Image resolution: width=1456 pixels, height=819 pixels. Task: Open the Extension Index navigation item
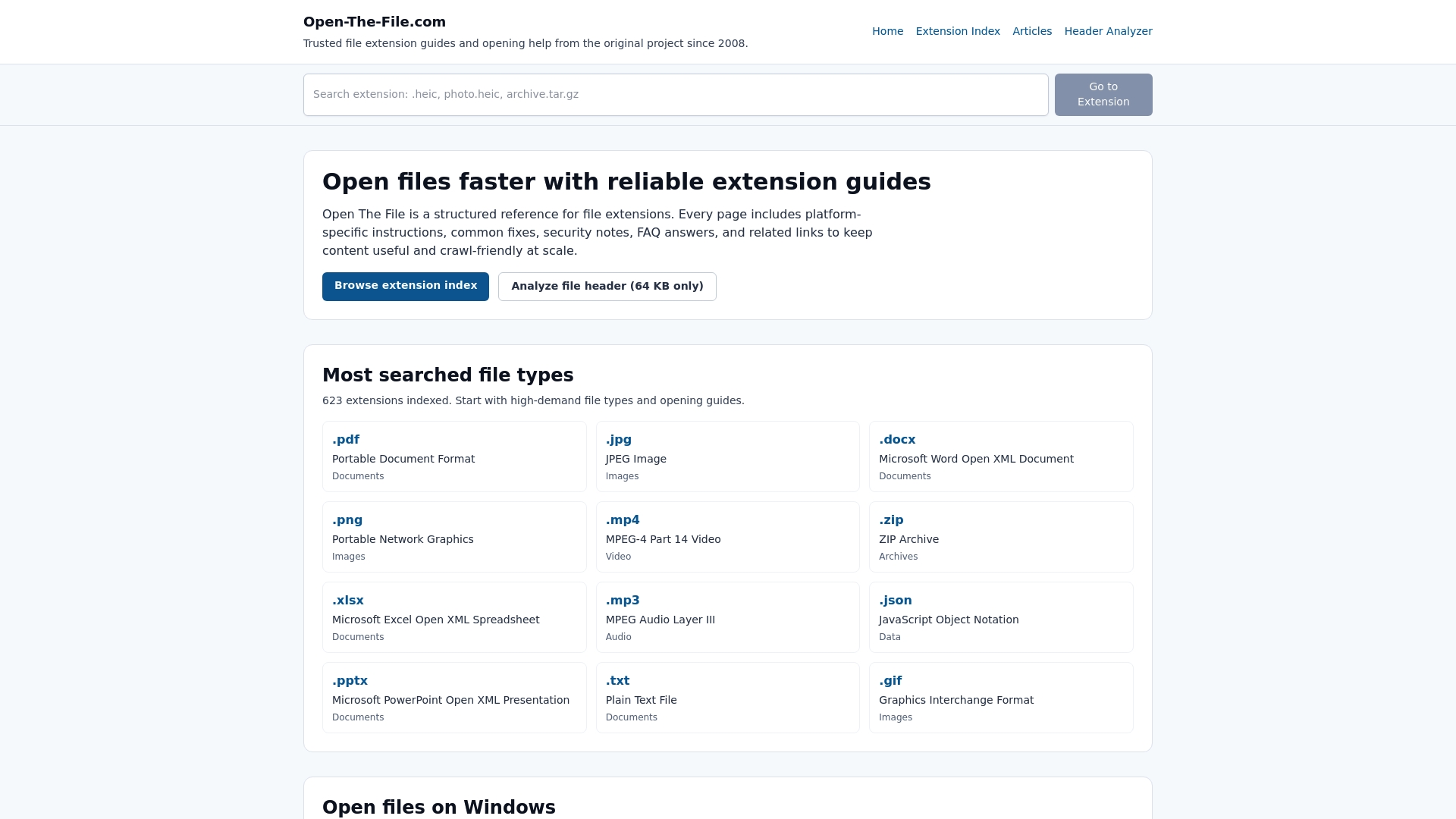[958, 31]
